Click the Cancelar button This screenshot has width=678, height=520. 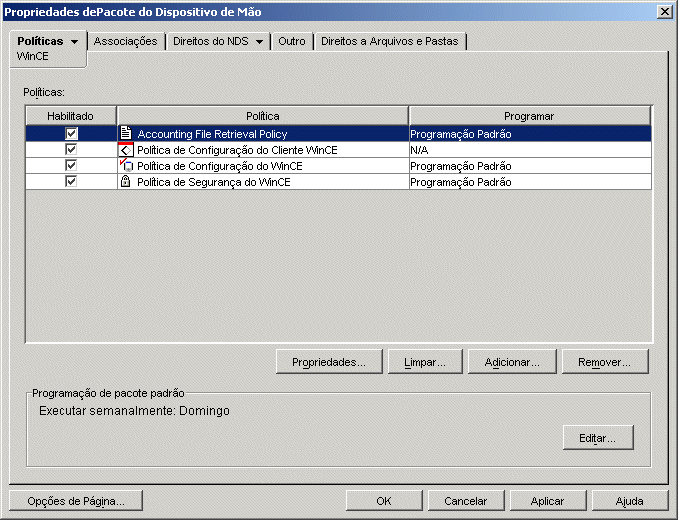click(466, 501)
